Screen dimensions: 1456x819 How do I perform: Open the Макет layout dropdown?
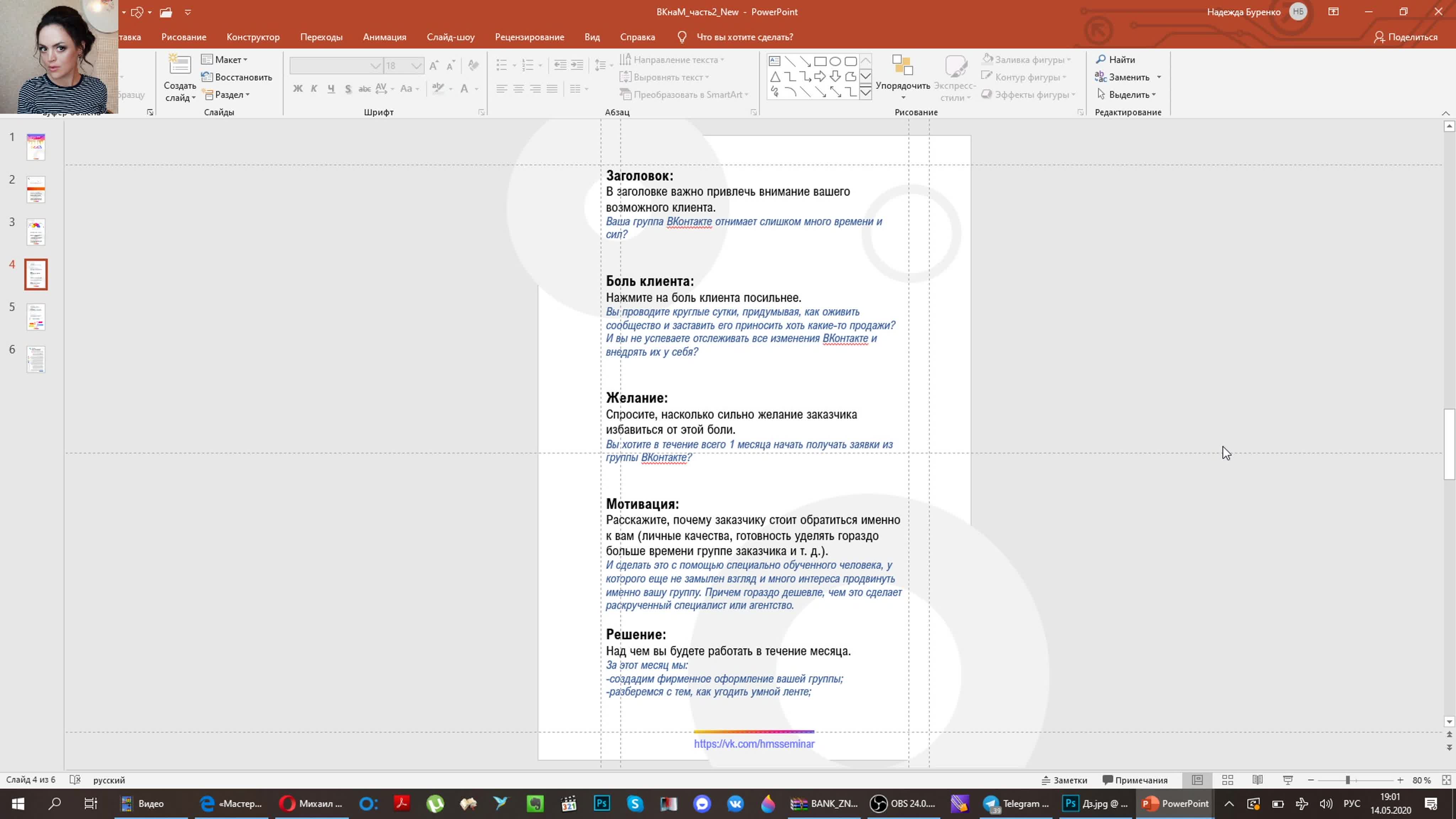point(224,59)
